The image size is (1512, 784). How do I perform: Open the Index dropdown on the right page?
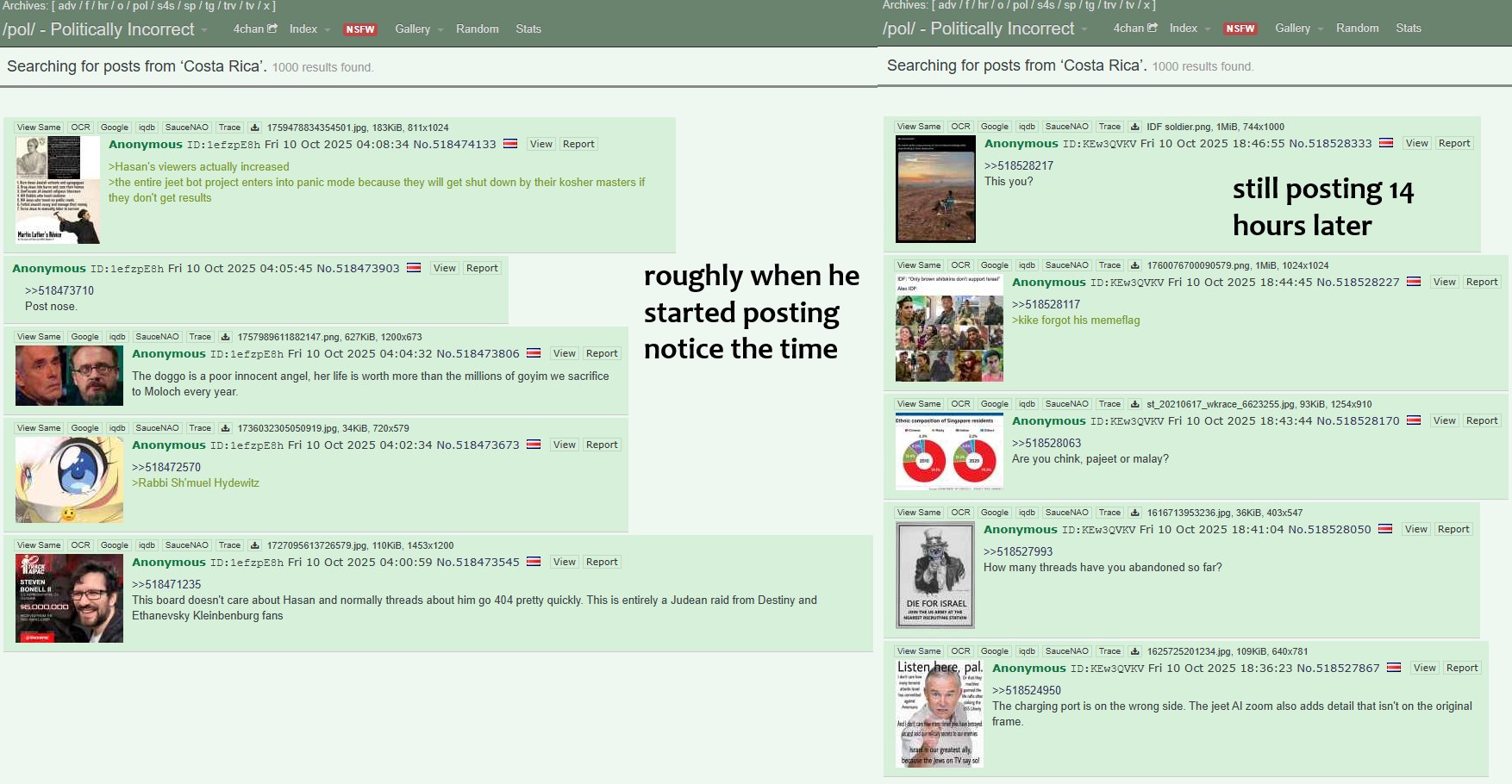click(1190, 28)
